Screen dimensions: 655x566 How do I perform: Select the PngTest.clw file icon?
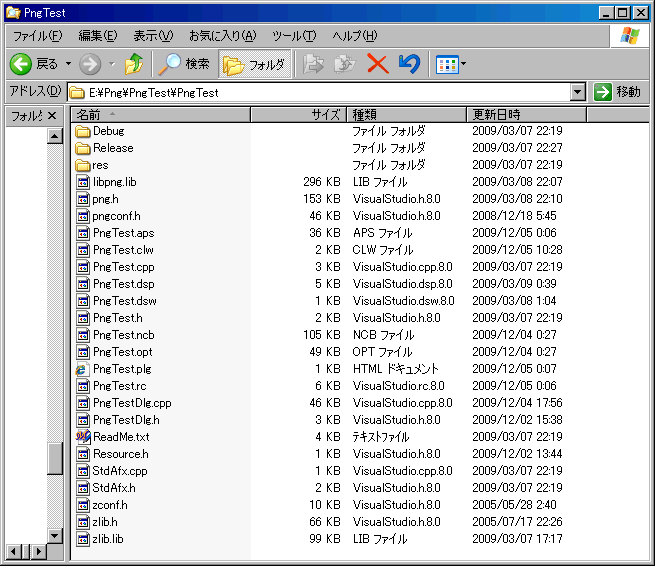(83, 250)
